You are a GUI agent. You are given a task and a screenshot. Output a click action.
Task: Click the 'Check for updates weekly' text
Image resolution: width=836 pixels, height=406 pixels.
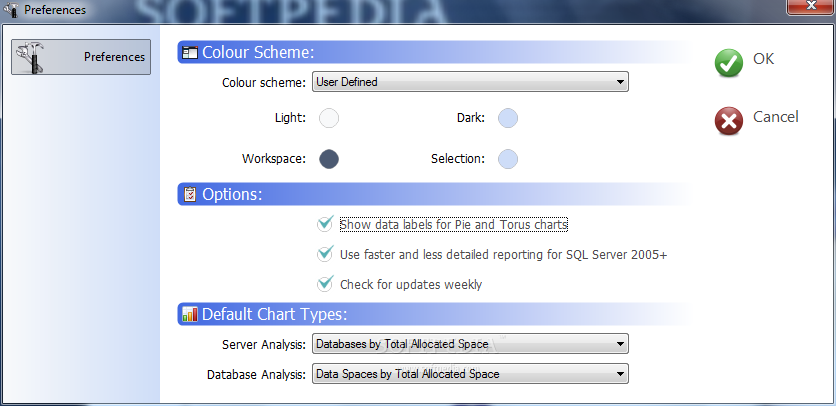[411, 284]
